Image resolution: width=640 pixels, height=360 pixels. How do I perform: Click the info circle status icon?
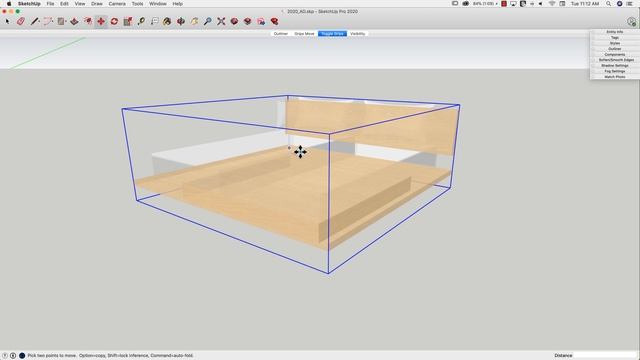point(13,356)
